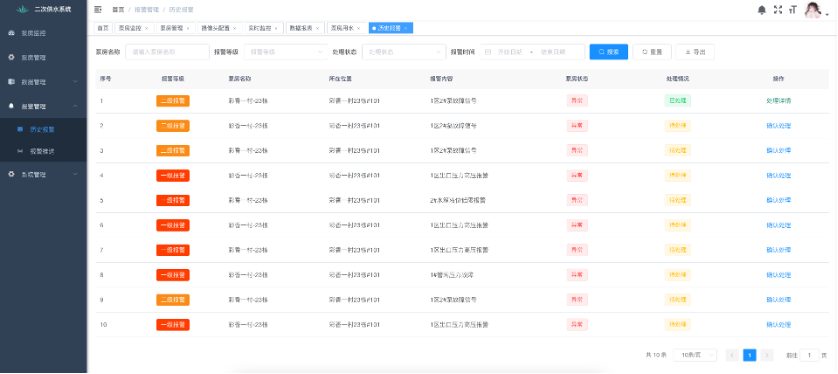Image resolution: width=838 pixels, height=374 pixels.
Task: Close the 实时监控 tab
Action: point(276,28)
